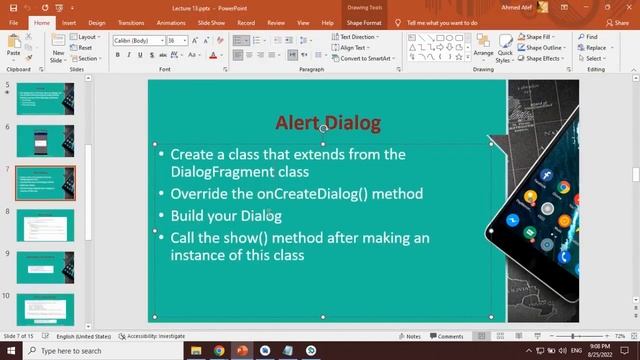The height and width of the screenshot is (360, 640).
Task: Click Accessibility: Investigate status
Action: 152,336
